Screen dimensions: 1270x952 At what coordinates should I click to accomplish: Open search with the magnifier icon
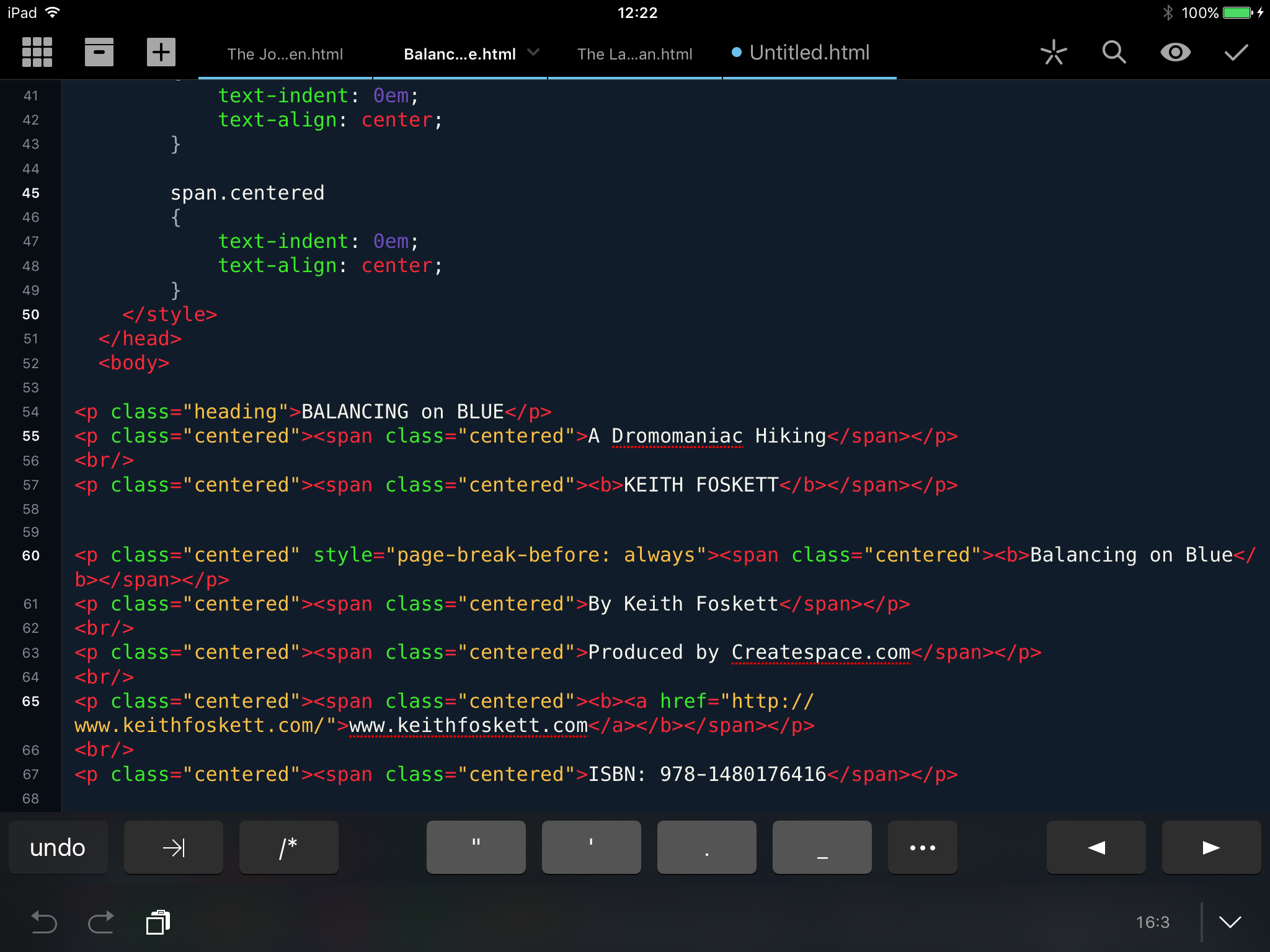[1113, 52]
